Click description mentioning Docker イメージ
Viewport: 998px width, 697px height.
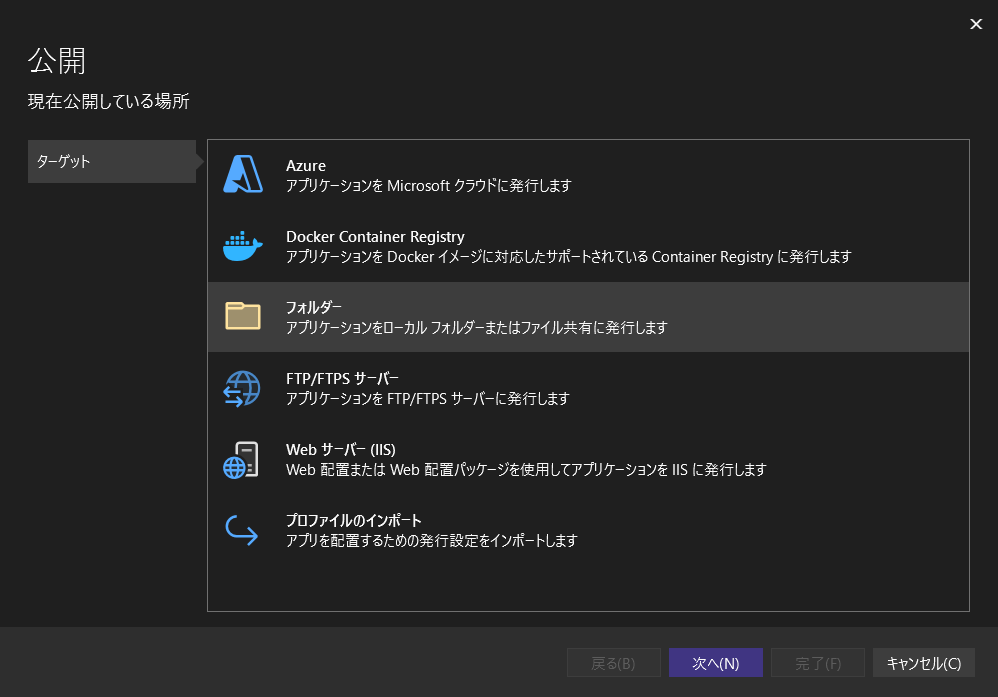point(568,257)
